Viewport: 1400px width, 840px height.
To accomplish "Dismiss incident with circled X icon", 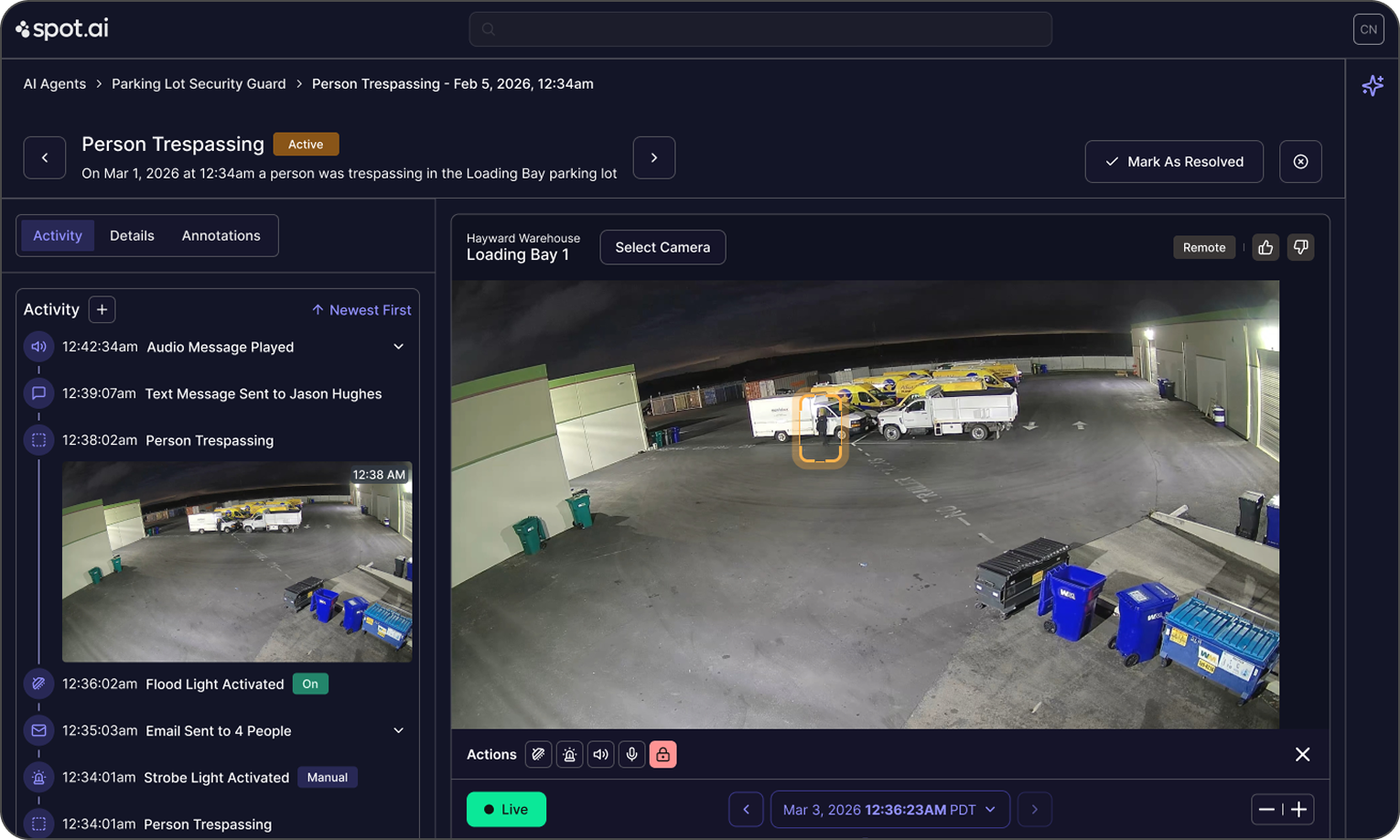I will (1300, 162).
